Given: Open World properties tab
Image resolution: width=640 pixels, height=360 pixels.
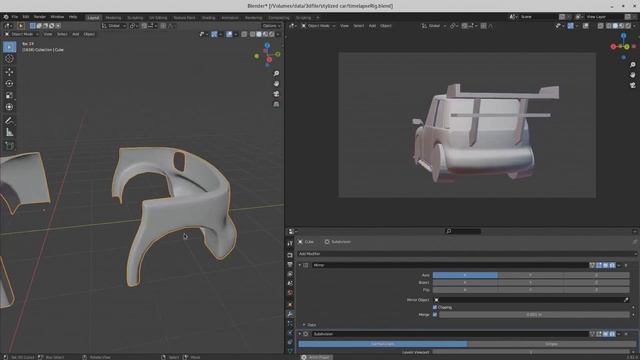Looking at the screenshot, I should tap(290, 293).
